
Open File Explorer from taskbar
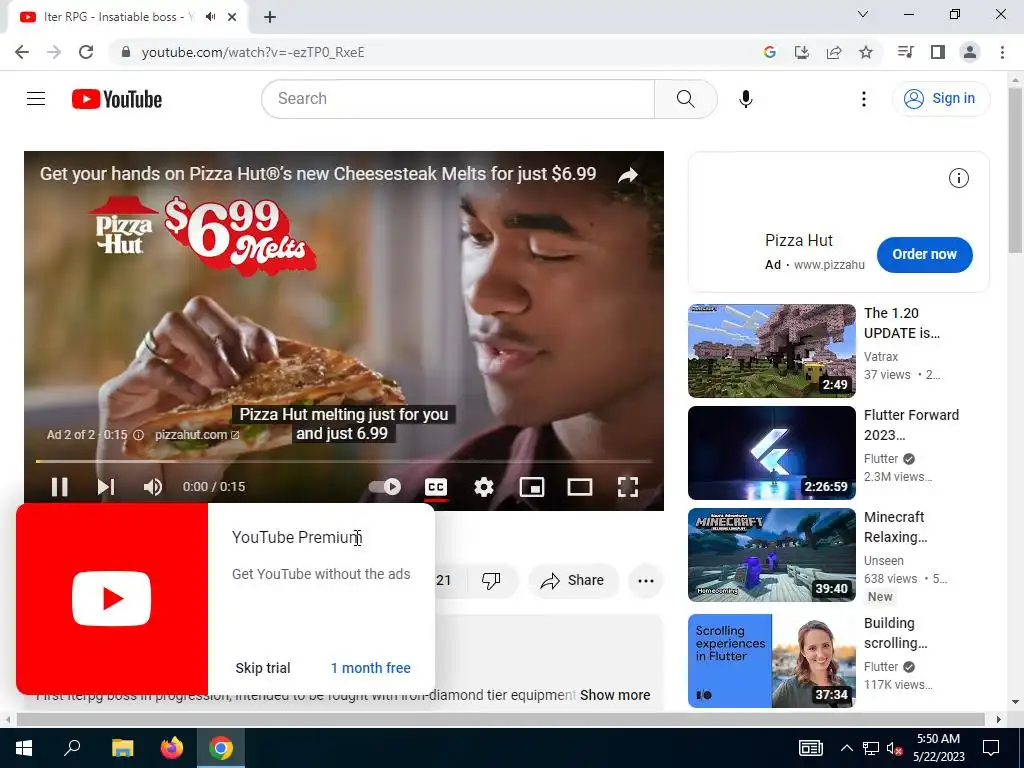122,748
